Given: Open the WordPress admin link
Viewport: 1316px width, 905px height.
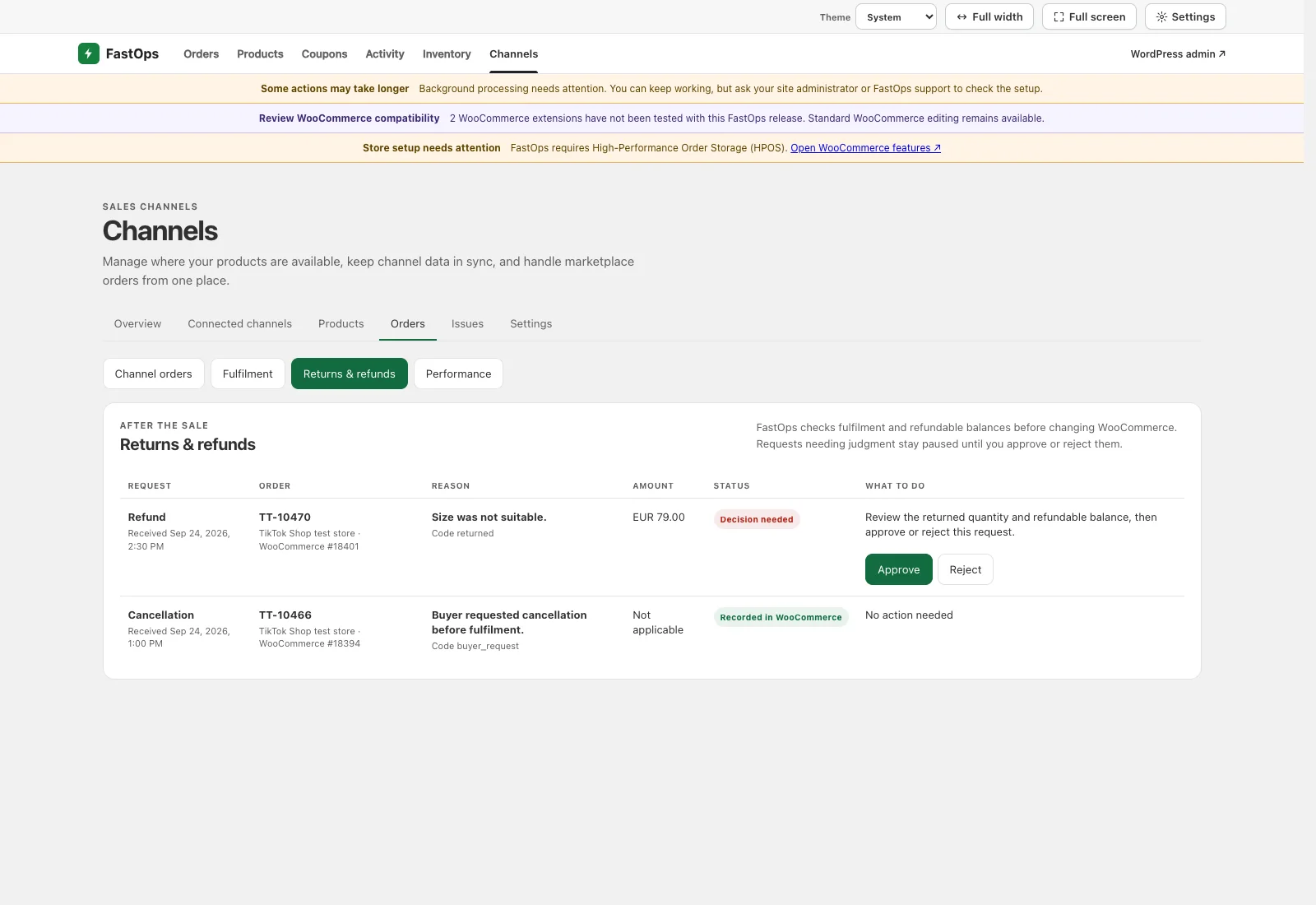Looking at the screenshot, I should pyautogui.click(x=1178, y=54).
